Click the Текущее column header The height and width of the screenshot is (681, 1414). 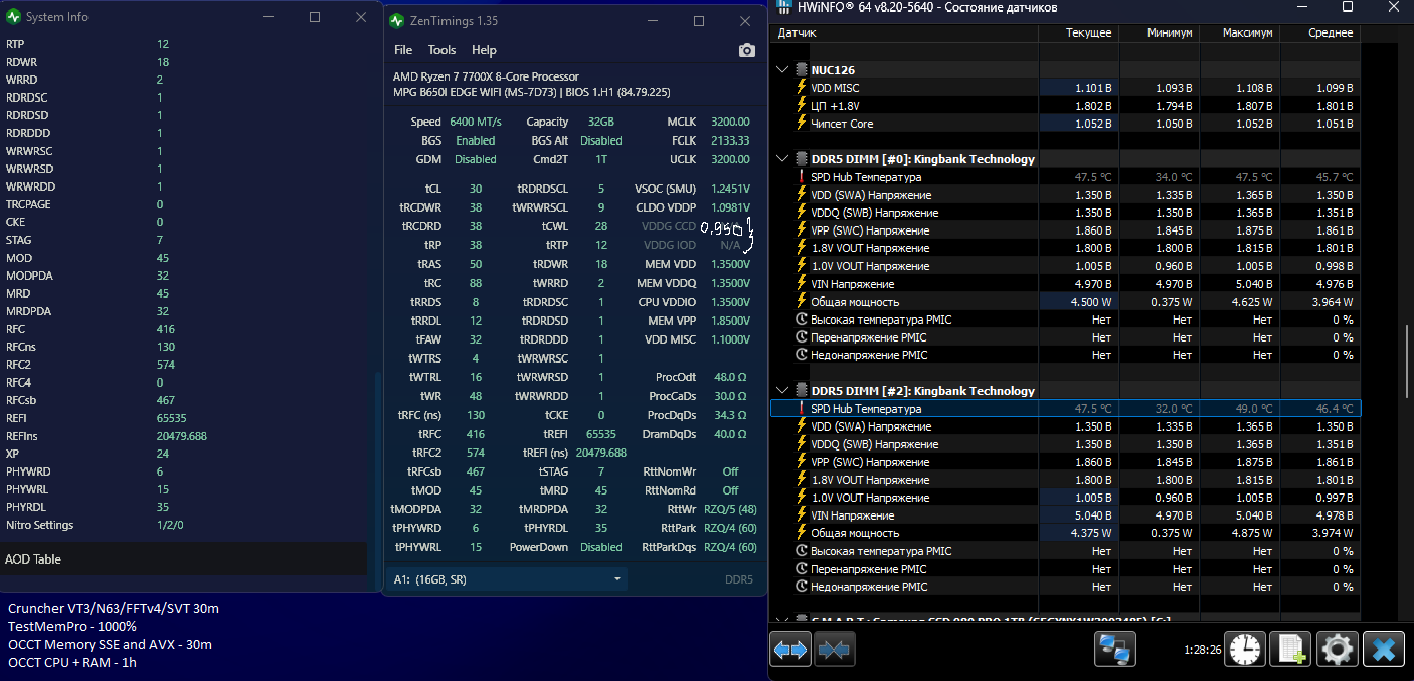(1079, 33)
